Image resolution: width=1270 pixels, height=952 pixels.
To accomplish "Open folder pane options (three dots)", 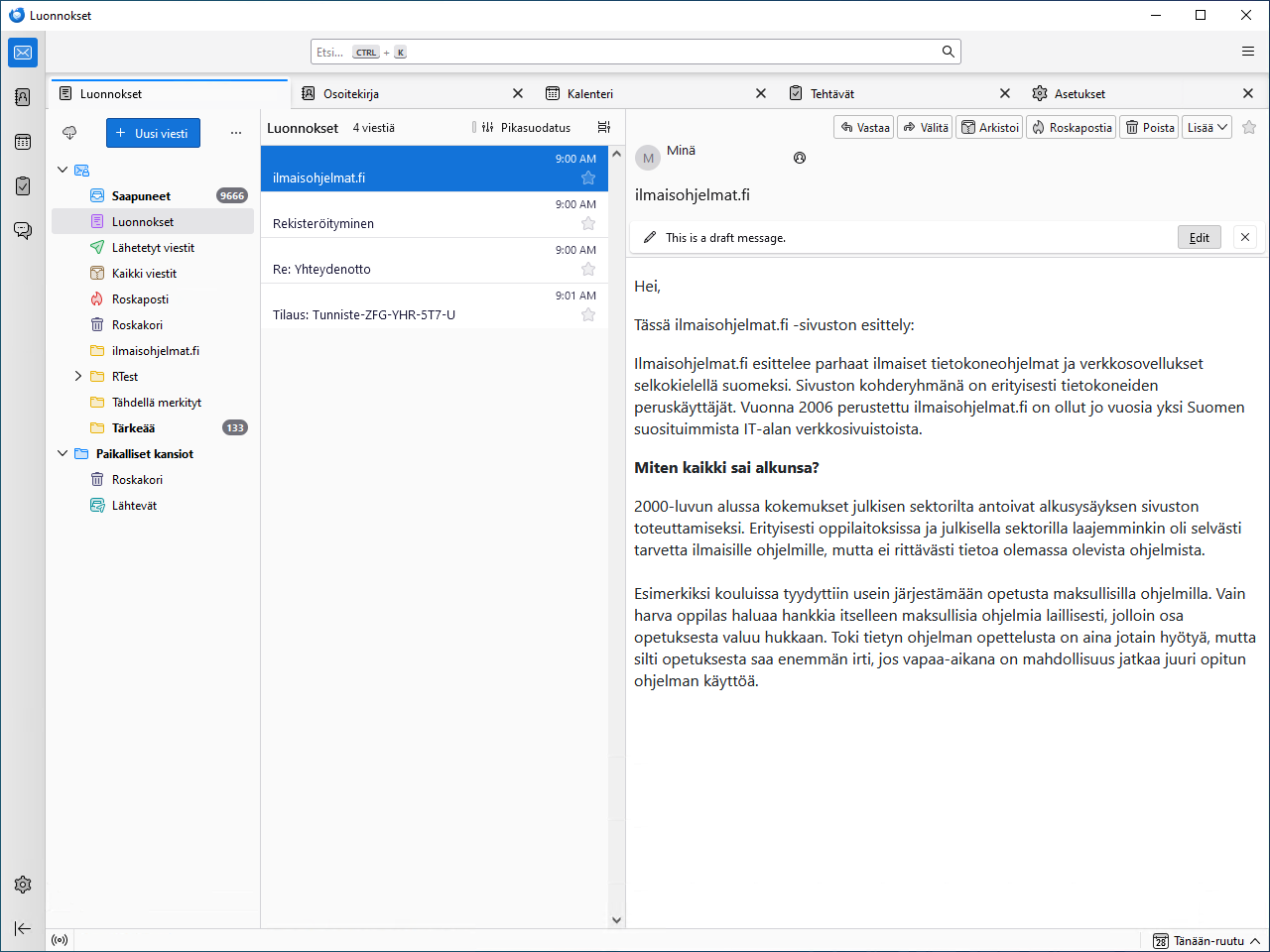I will [x=236, y=133].
